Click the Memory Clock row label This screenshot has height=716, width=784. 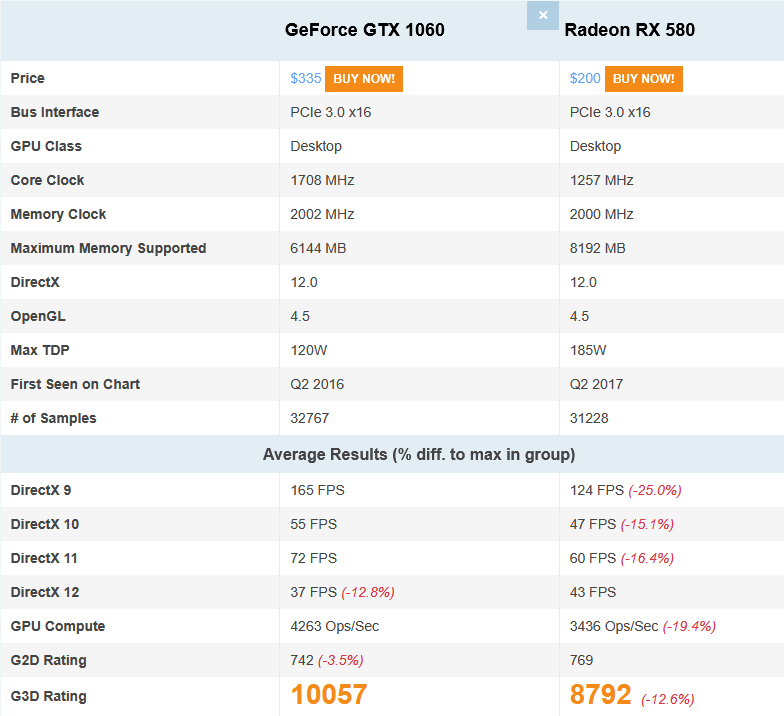(58, 214)
